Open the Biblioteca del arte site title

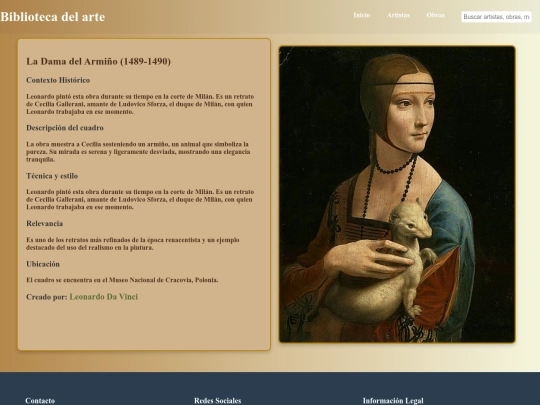pyautogui.click(x=53, y=17)
